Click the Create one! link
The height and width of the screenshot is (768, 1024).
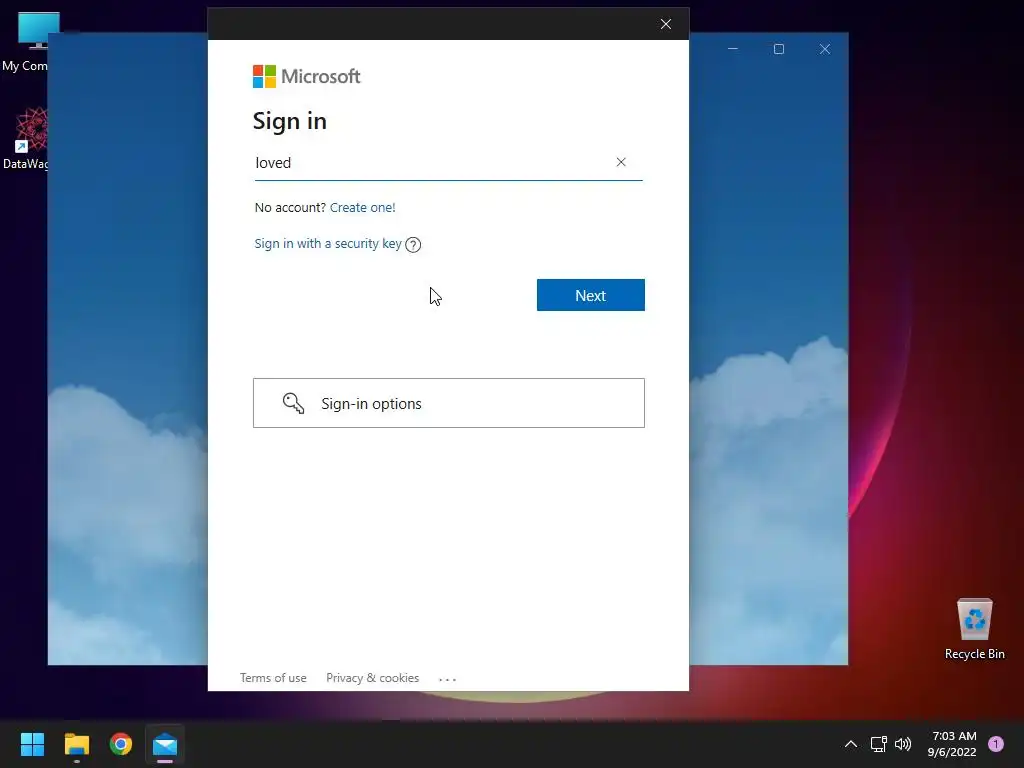click(x=362, y=208)
